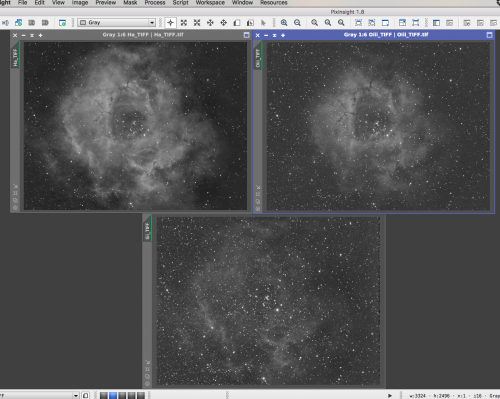The height and width of the screenshot is (399, 500).
Task: Click the top icon in the Ha_TIFF window left strip
Action: pos(15,186)
